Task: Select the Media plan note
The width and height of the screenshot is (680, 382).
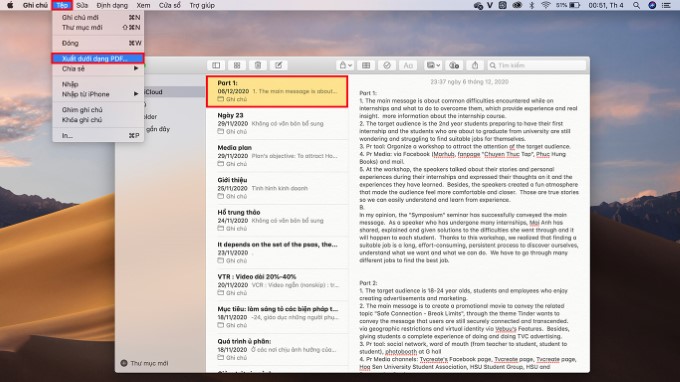Action: point(277,156)
